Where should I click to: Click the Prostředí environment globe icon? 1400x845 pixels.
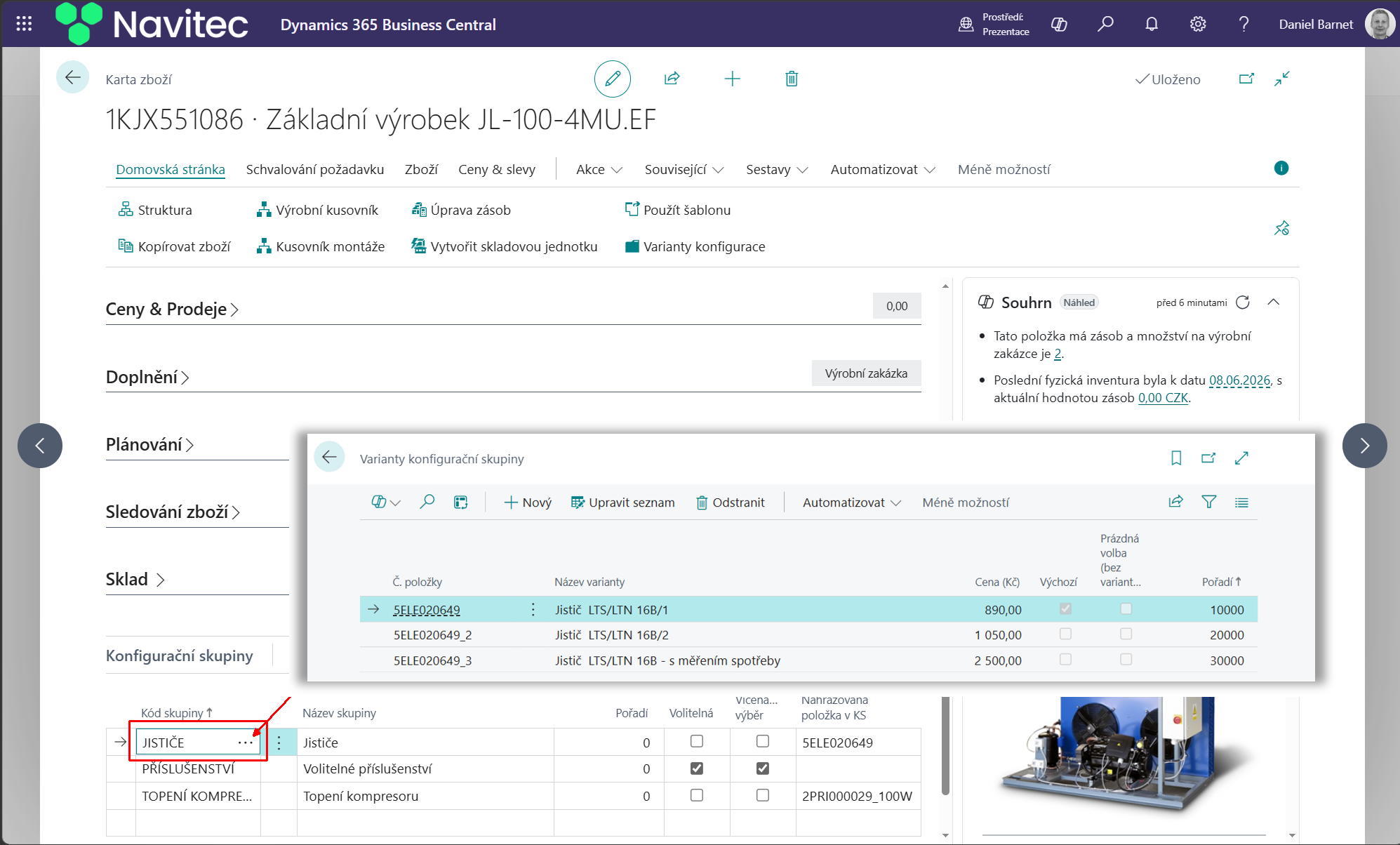point(966,25)
